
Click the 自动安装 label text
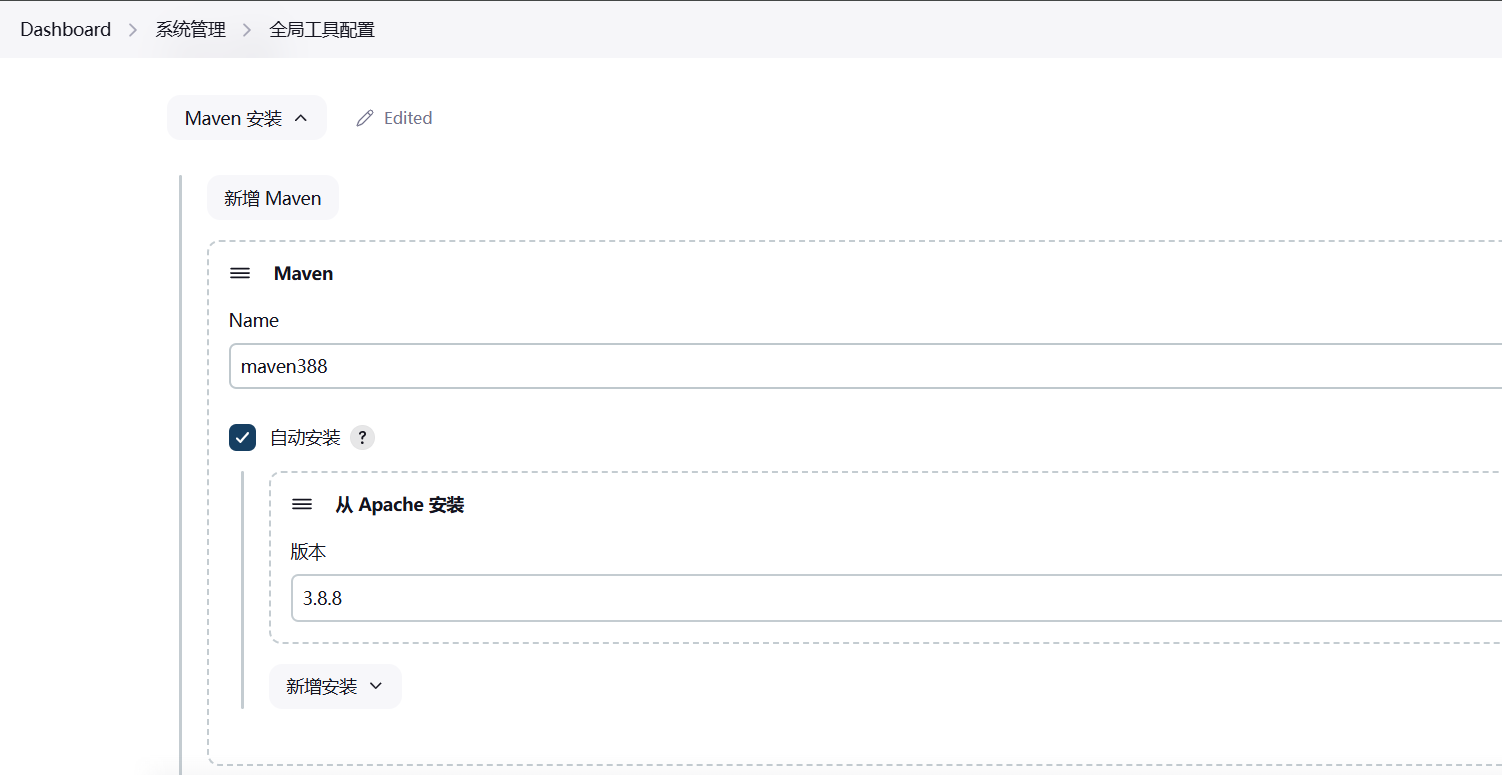(x=305, y=438)
